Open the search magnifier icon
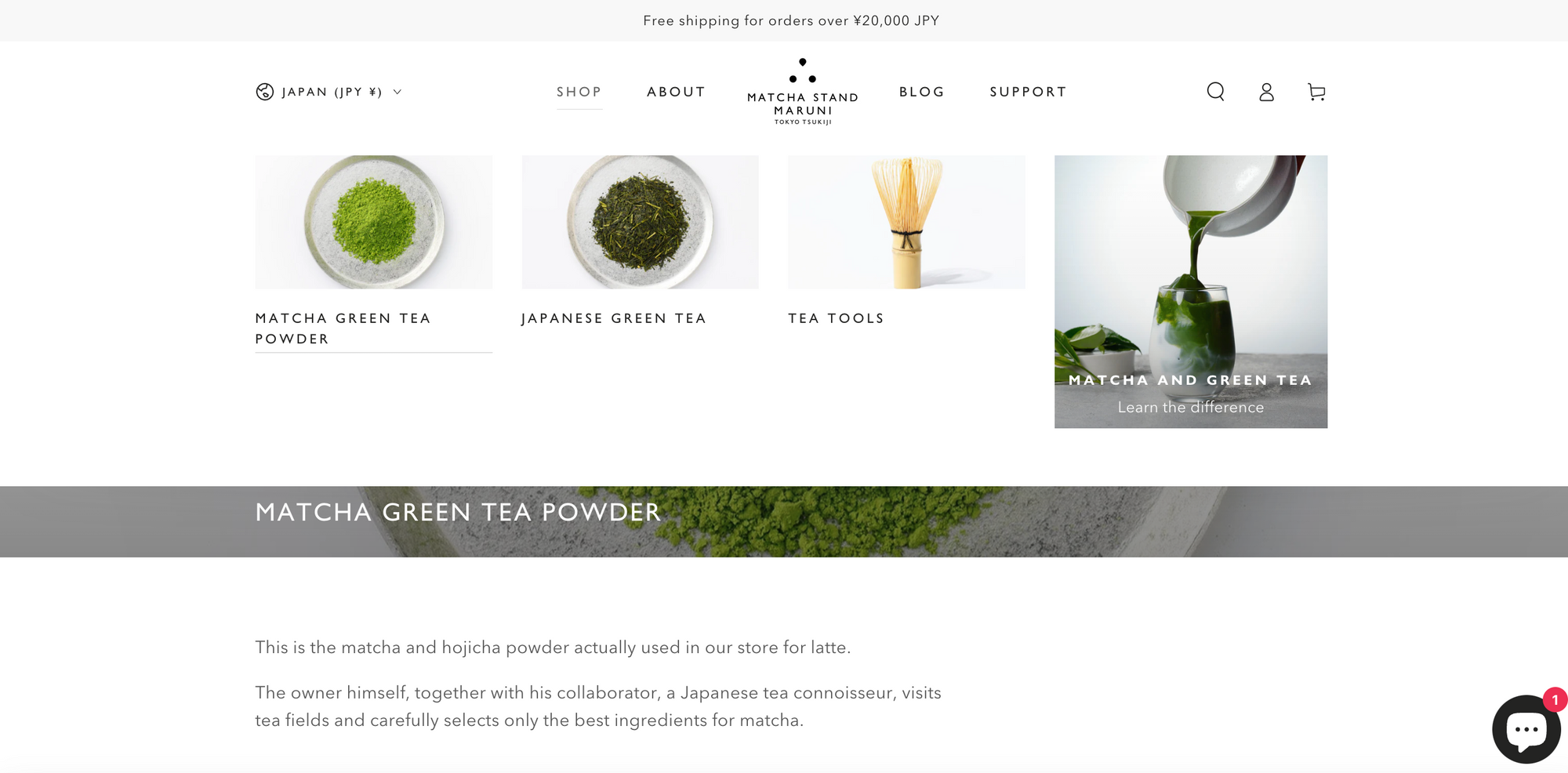The width and height of the screenshot is (1568, 773). coord(1215,92)
